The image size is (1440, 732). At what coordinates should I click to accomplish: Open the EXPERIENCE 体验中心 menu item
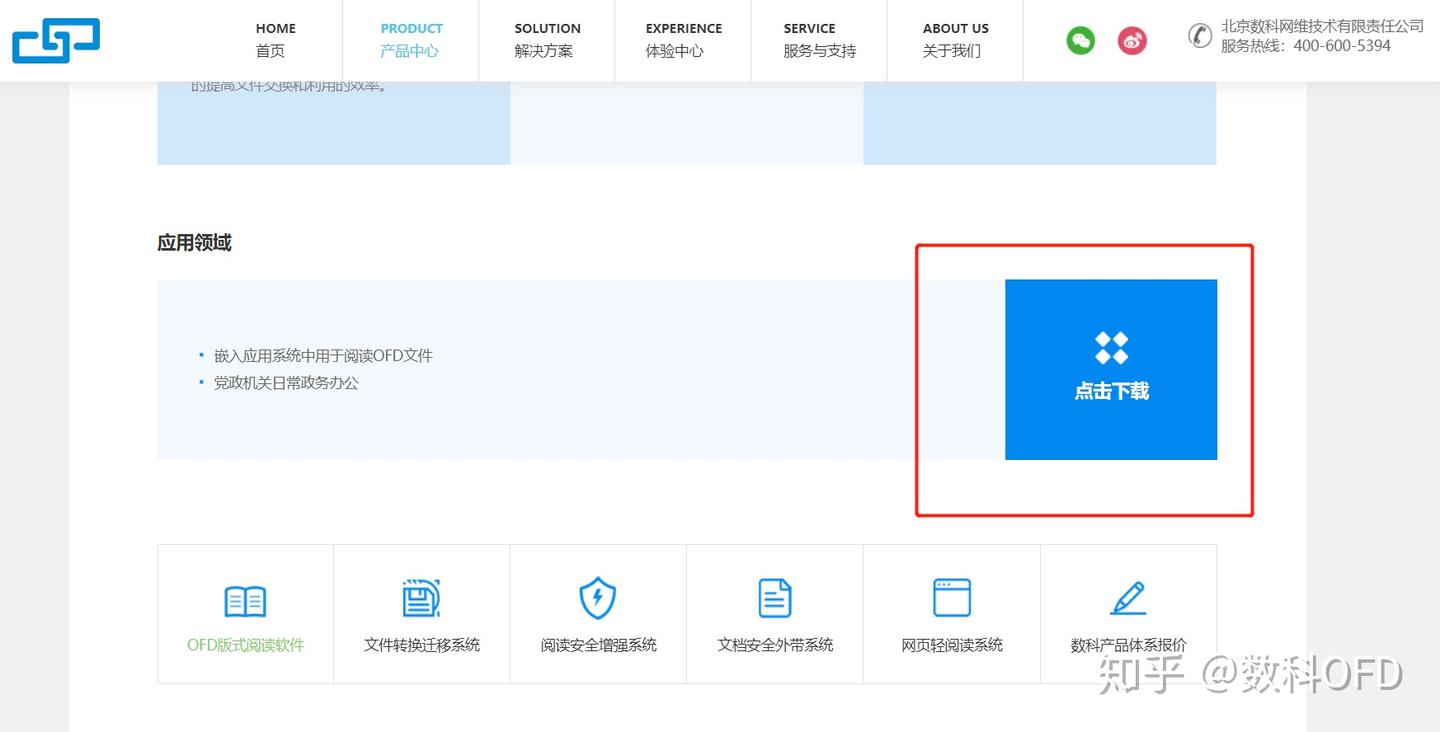pos(683,40)
